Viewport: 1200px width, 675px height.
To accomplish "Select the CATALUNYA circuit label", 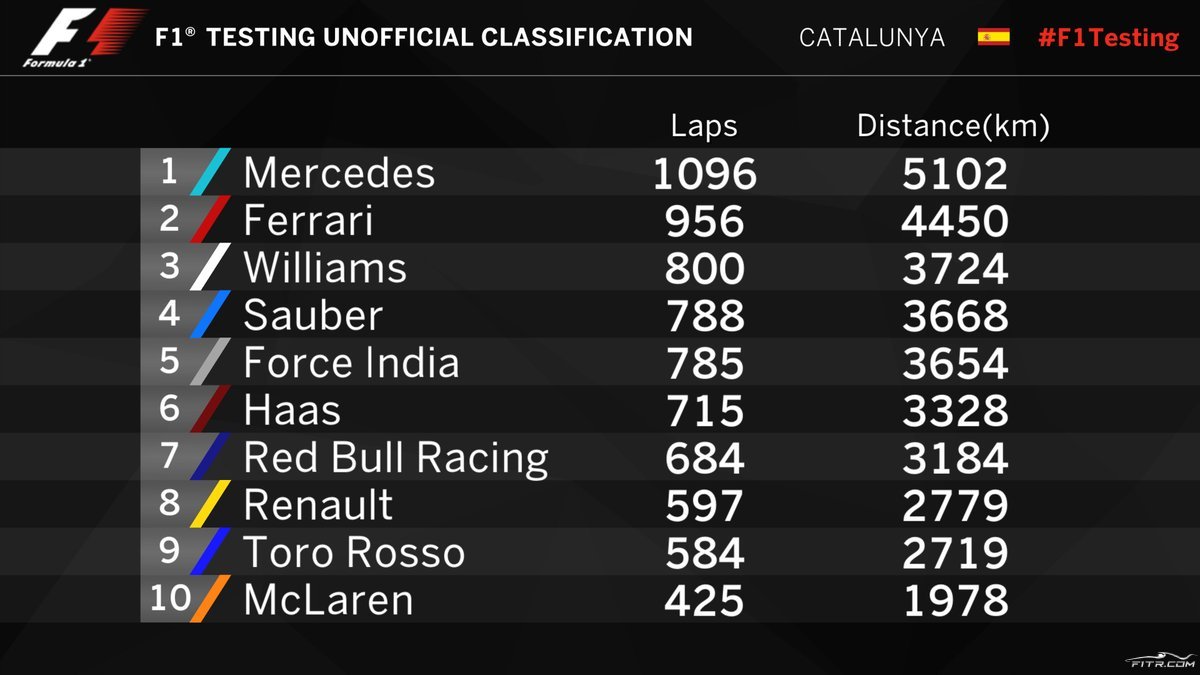I will click(x=872, y=38).
